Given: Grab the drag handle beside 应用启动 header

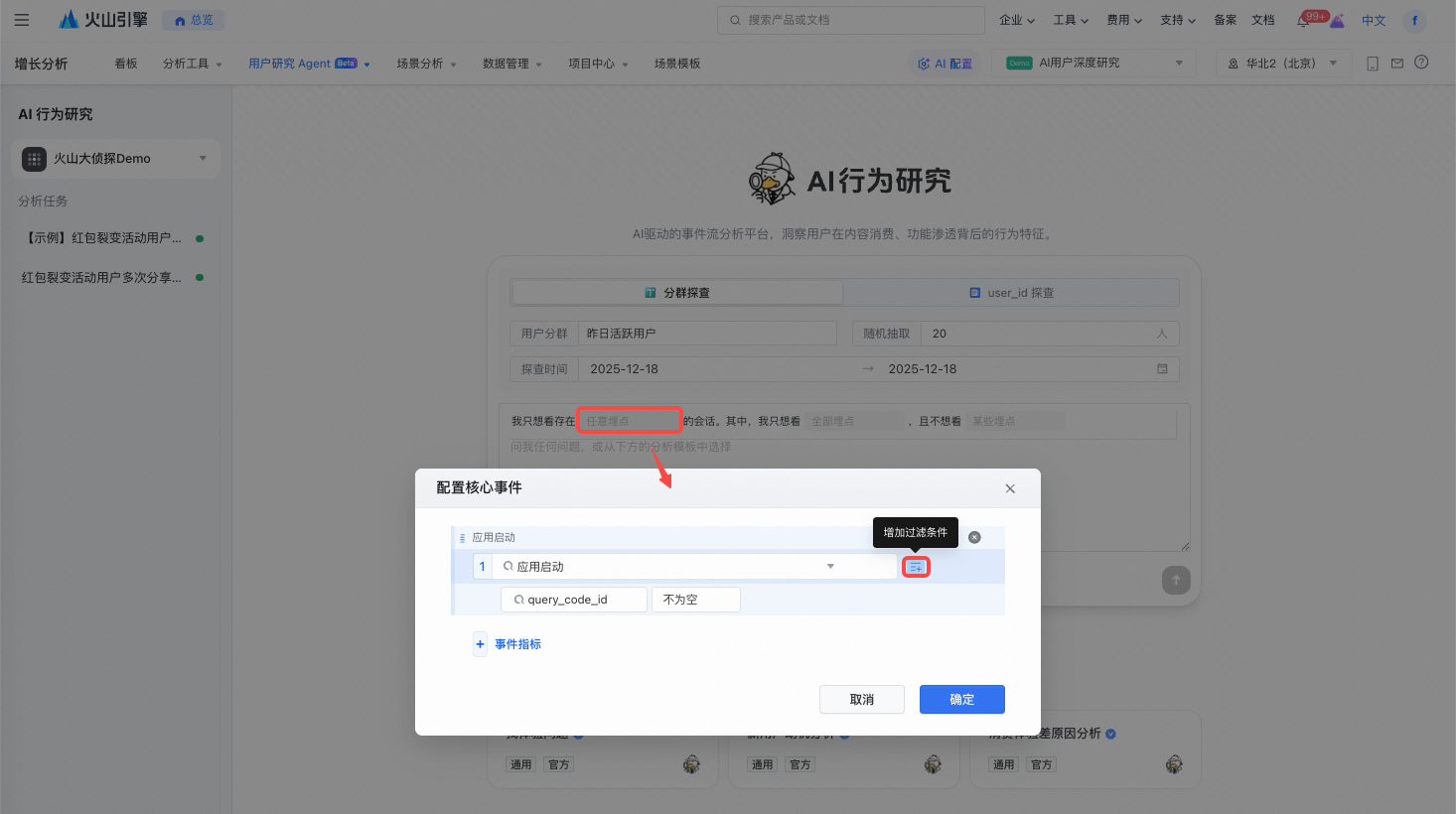Looking at the screenshot, I should (x=462, y=538).
